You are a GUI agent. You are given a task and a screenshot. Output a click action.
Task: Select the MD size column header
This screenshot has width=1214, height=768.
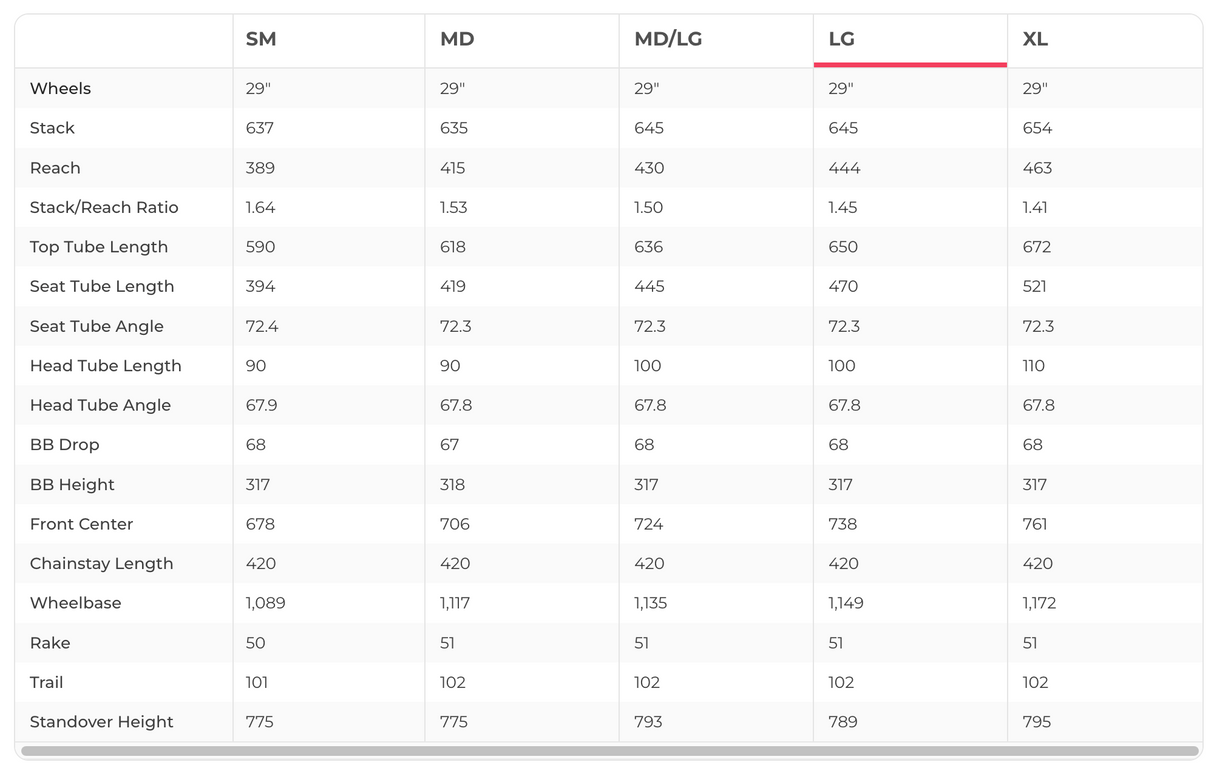point(457,40)
